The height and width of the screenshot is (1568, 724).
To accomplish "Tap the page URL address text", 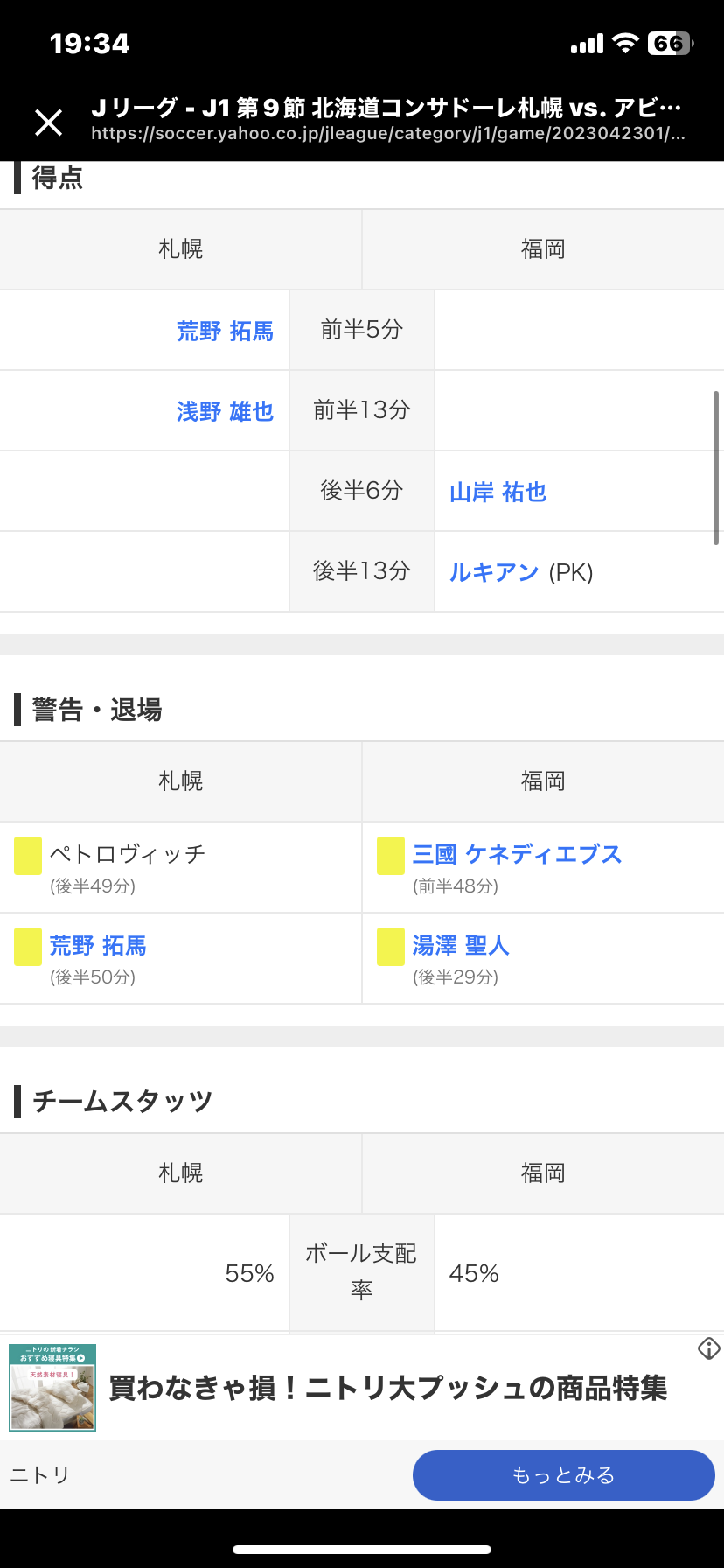I will 387,134.
